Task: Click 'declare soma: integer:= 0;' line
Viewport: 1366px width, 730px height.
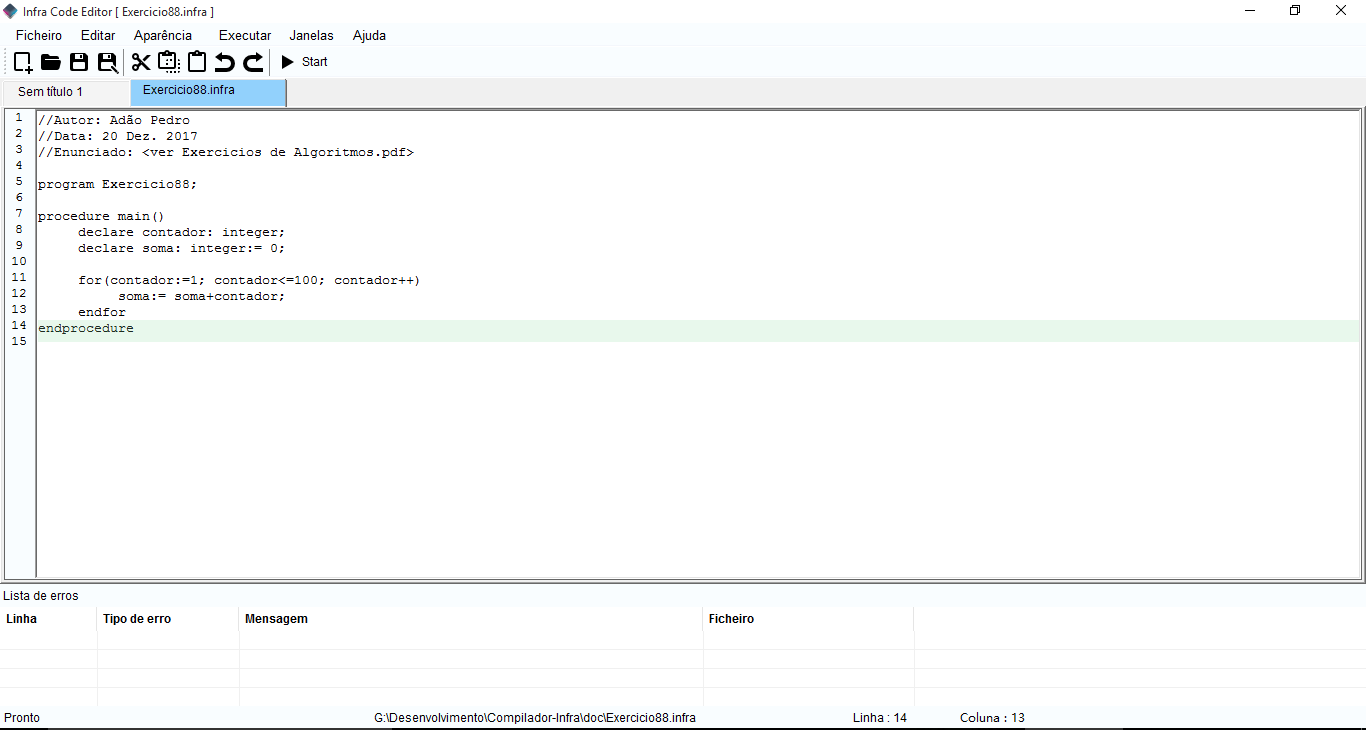Action: point(182,248)
